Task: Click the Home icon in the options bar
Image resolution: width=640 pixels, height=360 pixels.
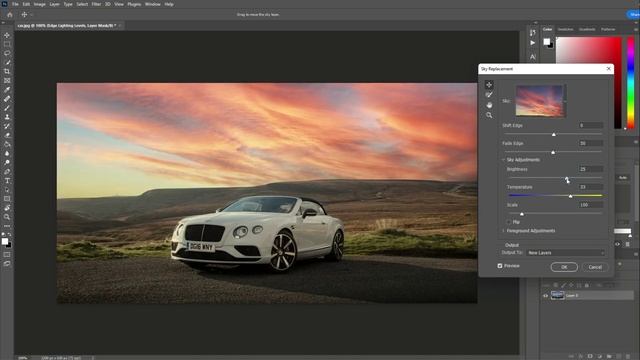Action: [x=10, y=14]
